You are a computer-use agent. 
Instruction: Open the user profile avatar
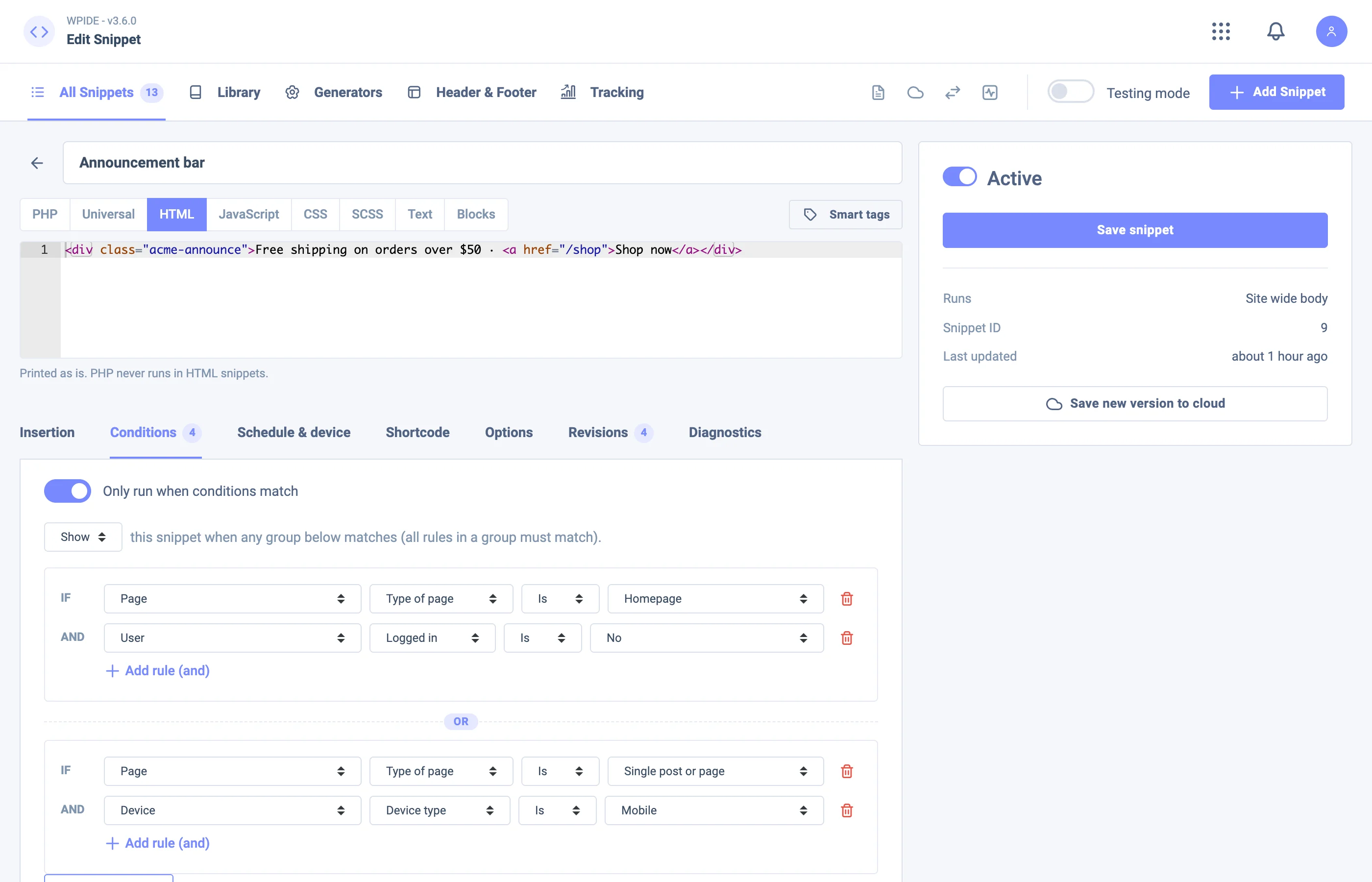click(1331, 31)
